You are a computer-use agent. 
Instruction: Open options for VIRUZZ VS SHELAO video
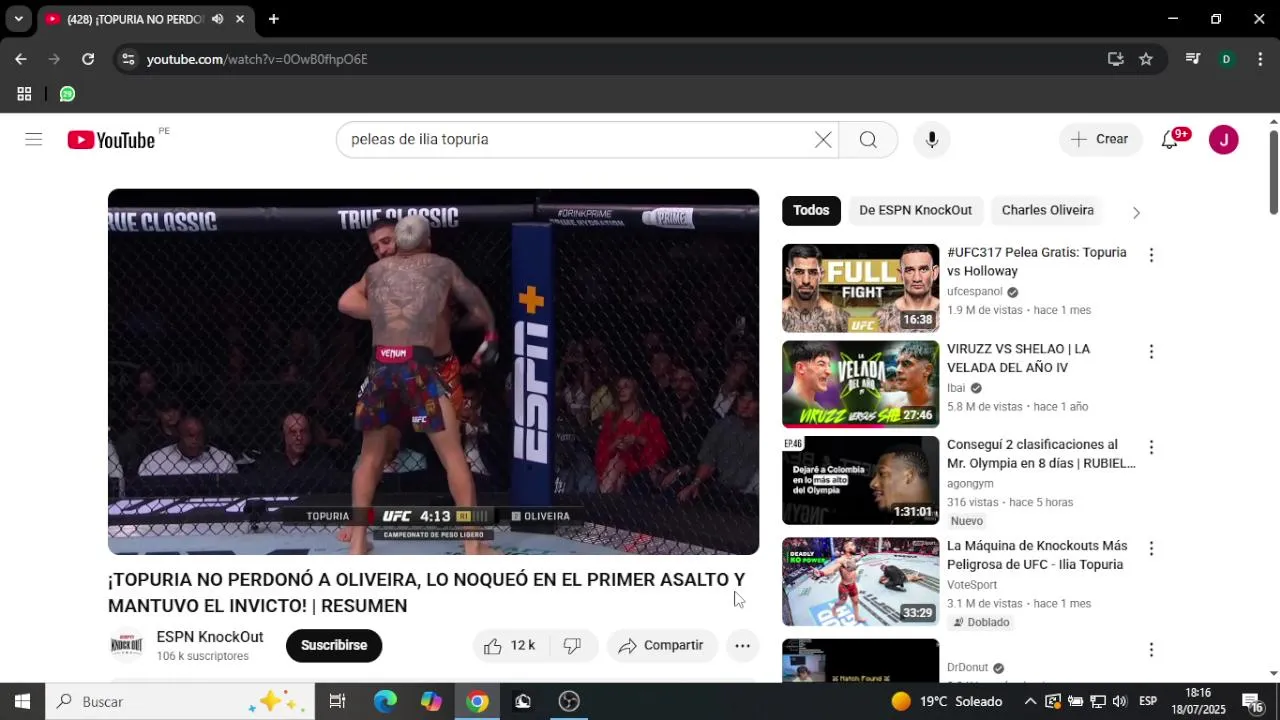[1151, 352]
